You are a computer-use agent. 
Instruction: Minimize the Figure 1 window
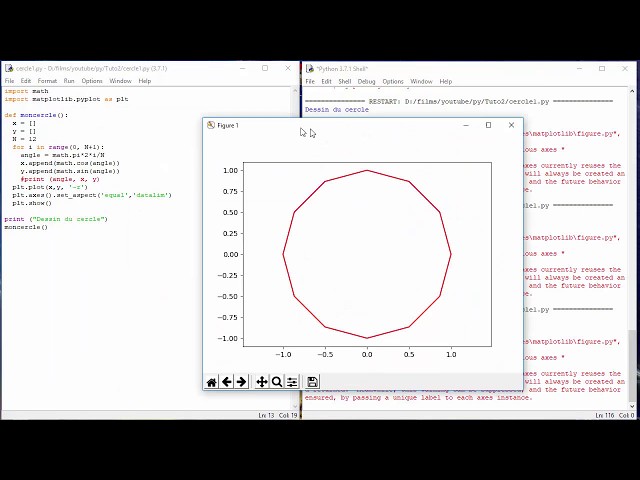click(x=466, y=125)
